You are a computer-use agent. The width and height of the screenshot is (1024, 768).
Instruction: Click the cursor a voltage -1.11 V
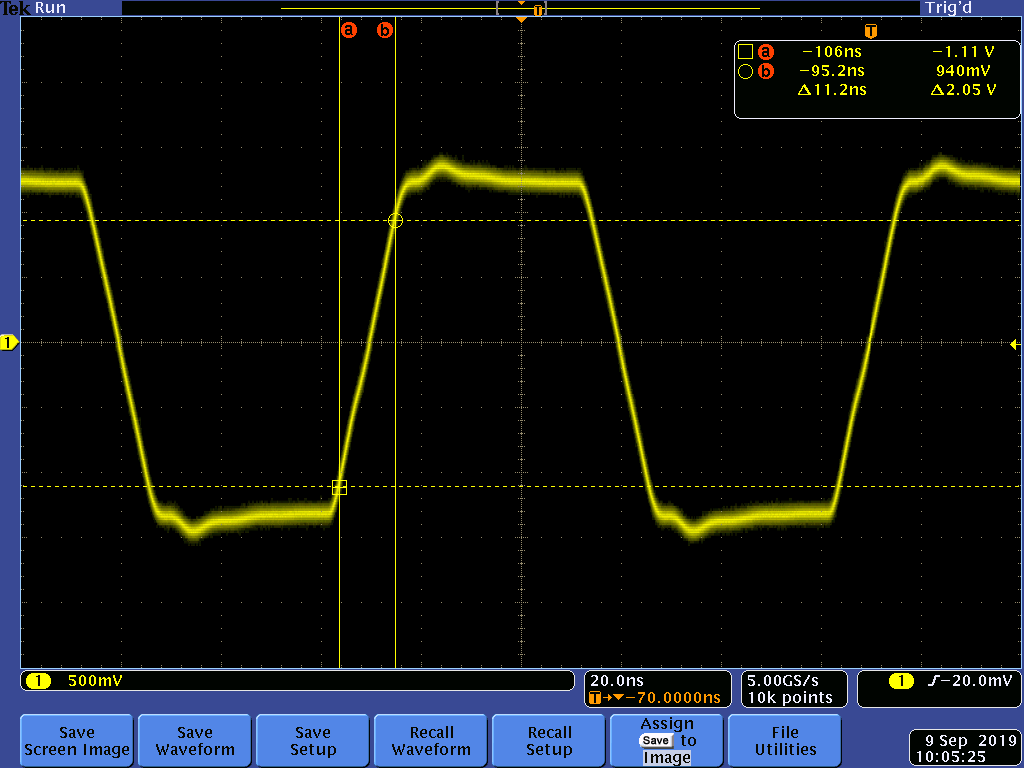(963, 52)
